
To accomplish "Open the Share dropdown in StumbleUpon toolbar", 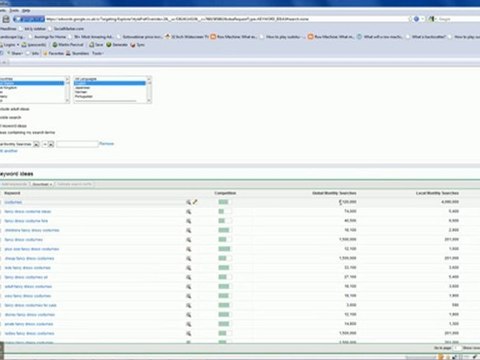I will pos(15,53).
